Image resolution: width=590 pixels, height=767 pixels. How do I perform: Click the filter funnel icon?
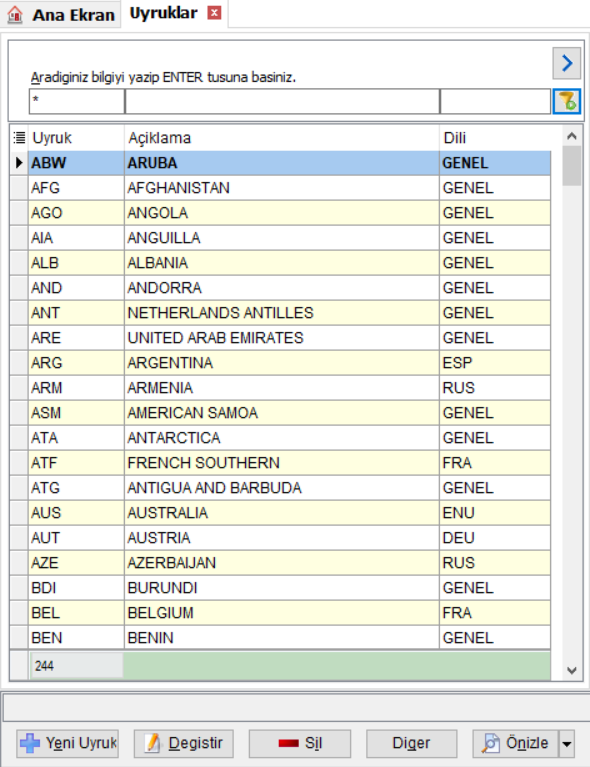coord(567,101)
